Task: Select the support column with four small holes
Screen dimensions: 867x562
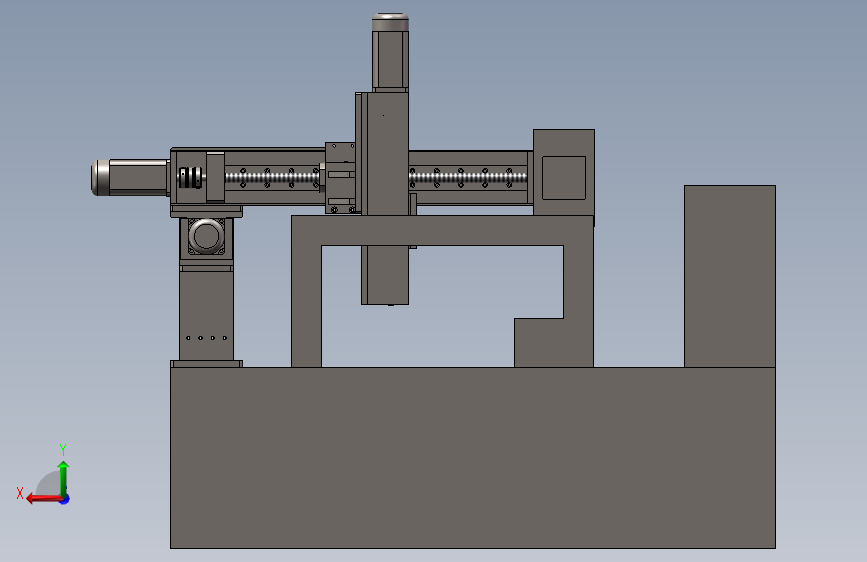Action: [x=206, y=315]
